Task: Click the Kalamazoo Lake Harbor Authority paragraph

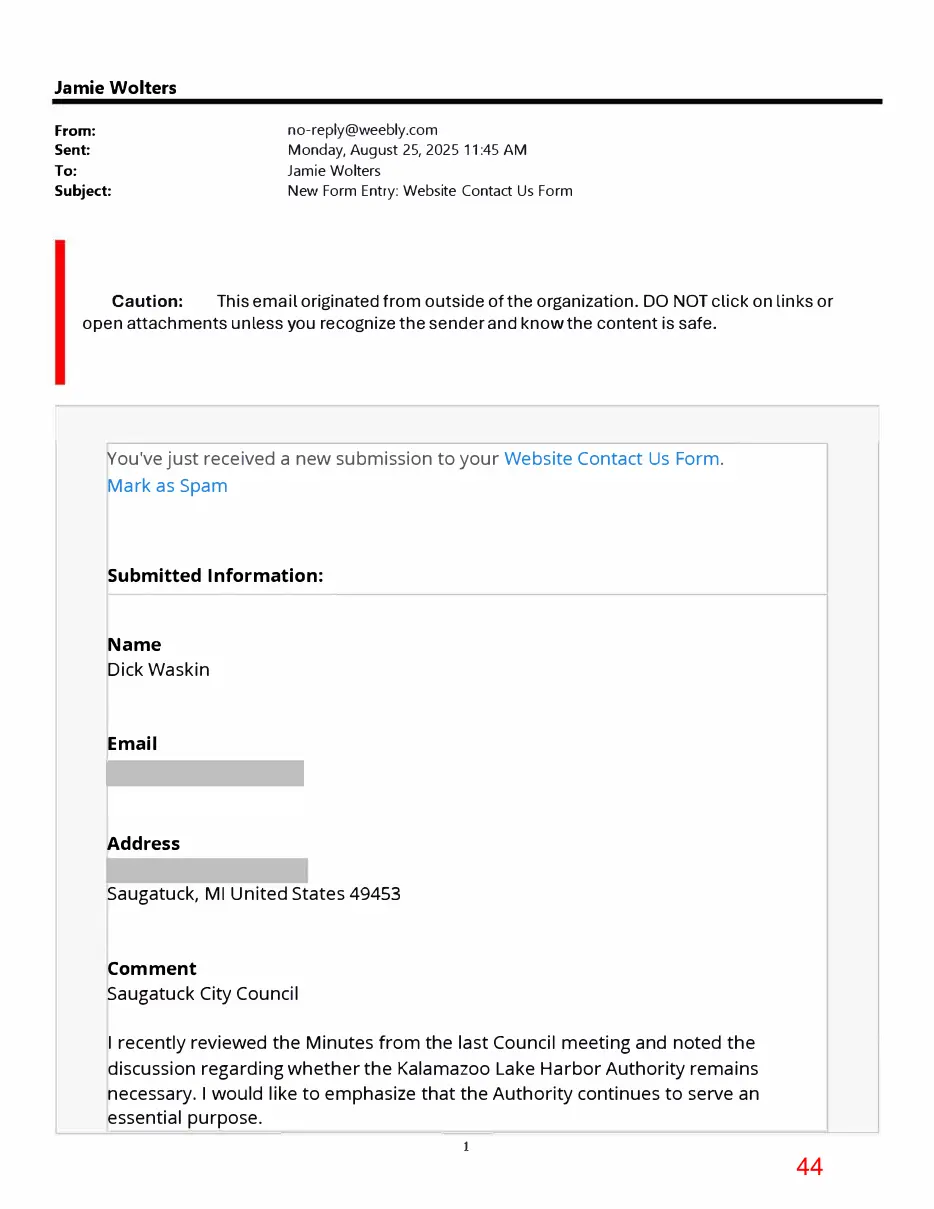Action: [x=433, y=1081]
